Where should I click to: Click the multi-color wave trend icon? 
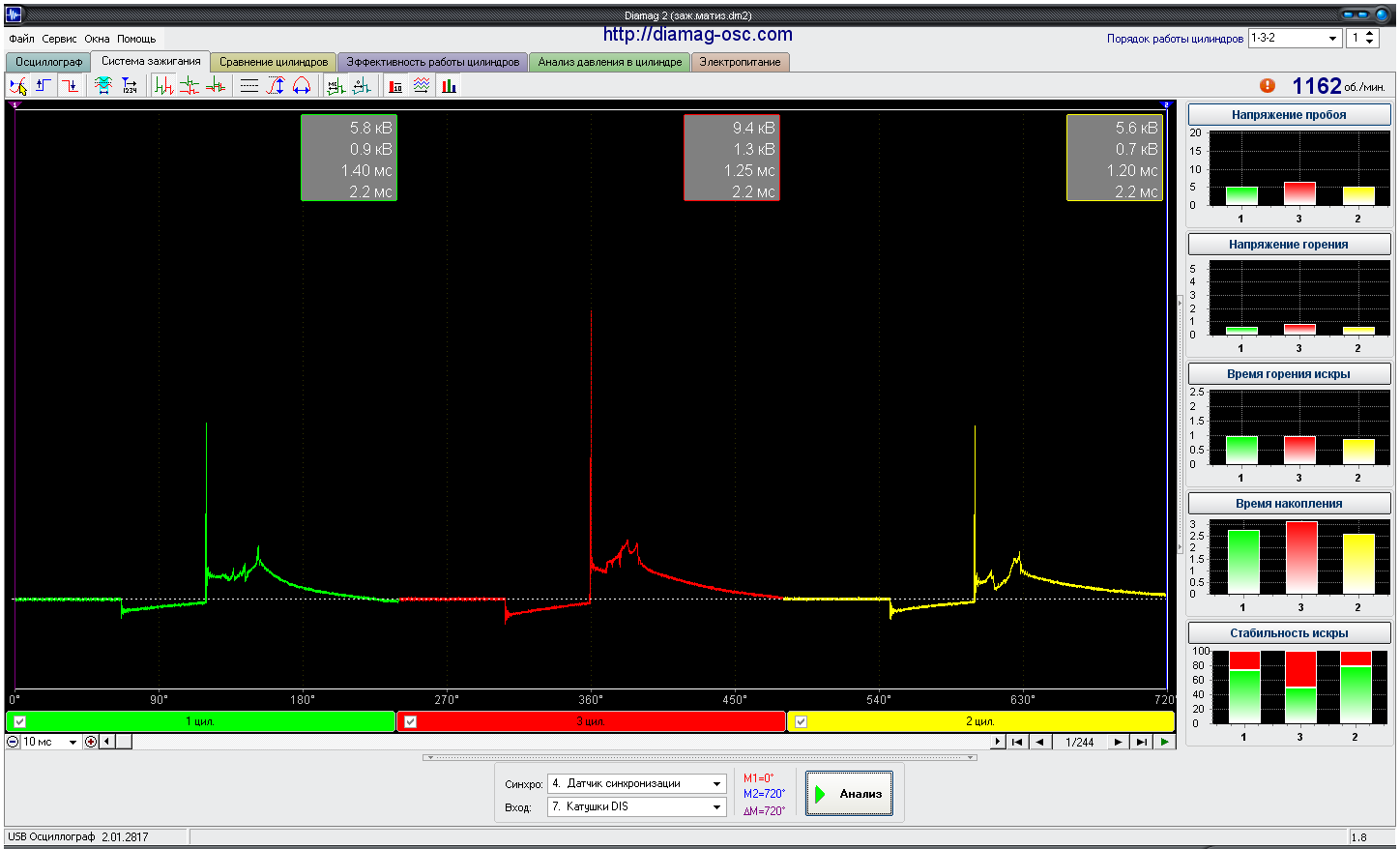click(422, 86)
